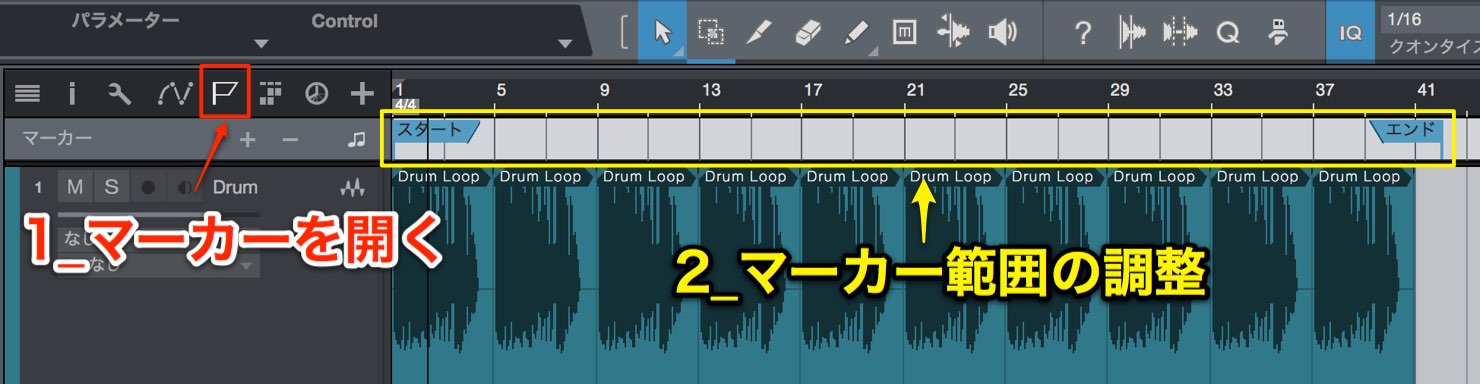Click the 4/4 time signature
Screen dimensions: 1480x384
coord(405,104)
